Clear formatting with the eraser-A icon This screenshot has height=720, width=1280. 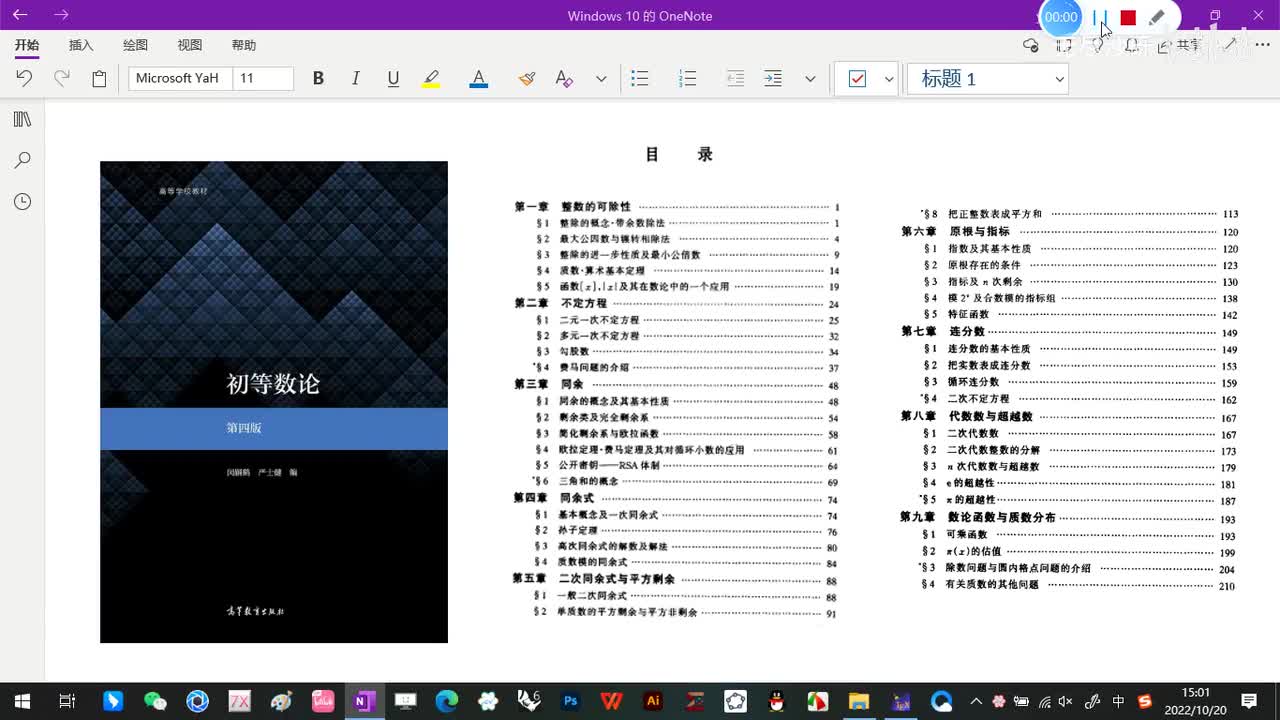(564, 78)
